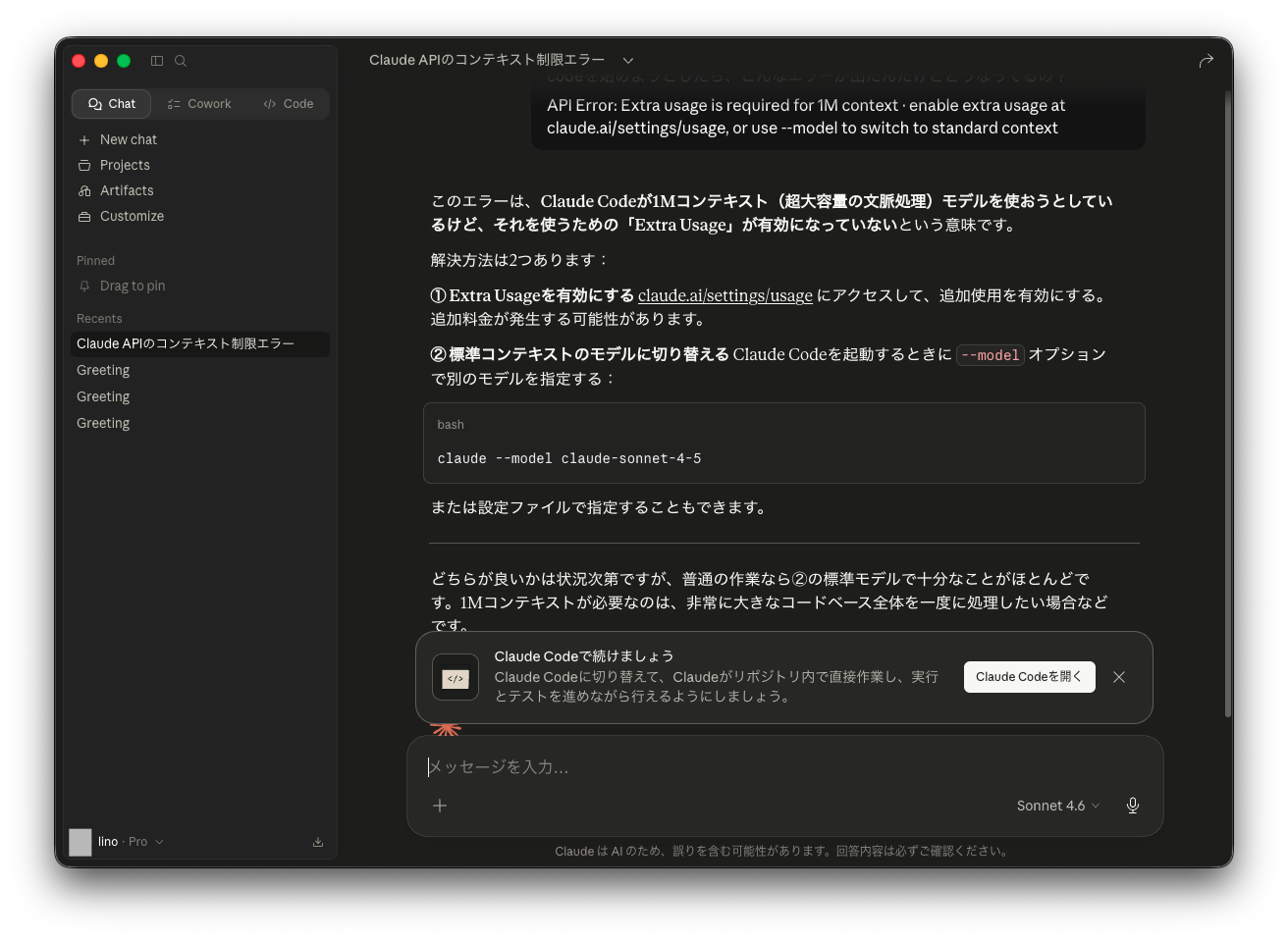
Task: Toggle the sidebar panel icon
Action: (x=157, y=61)
